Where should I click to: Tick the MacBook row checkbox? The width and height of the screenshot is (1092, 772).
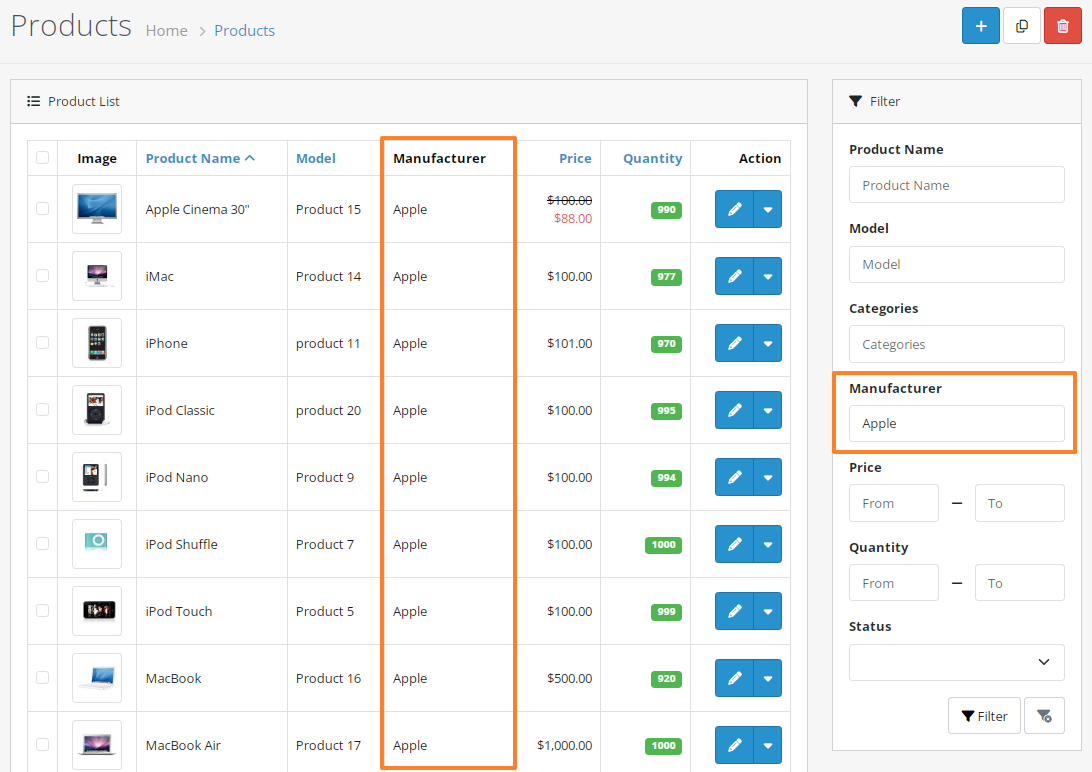tap(42, 677)
